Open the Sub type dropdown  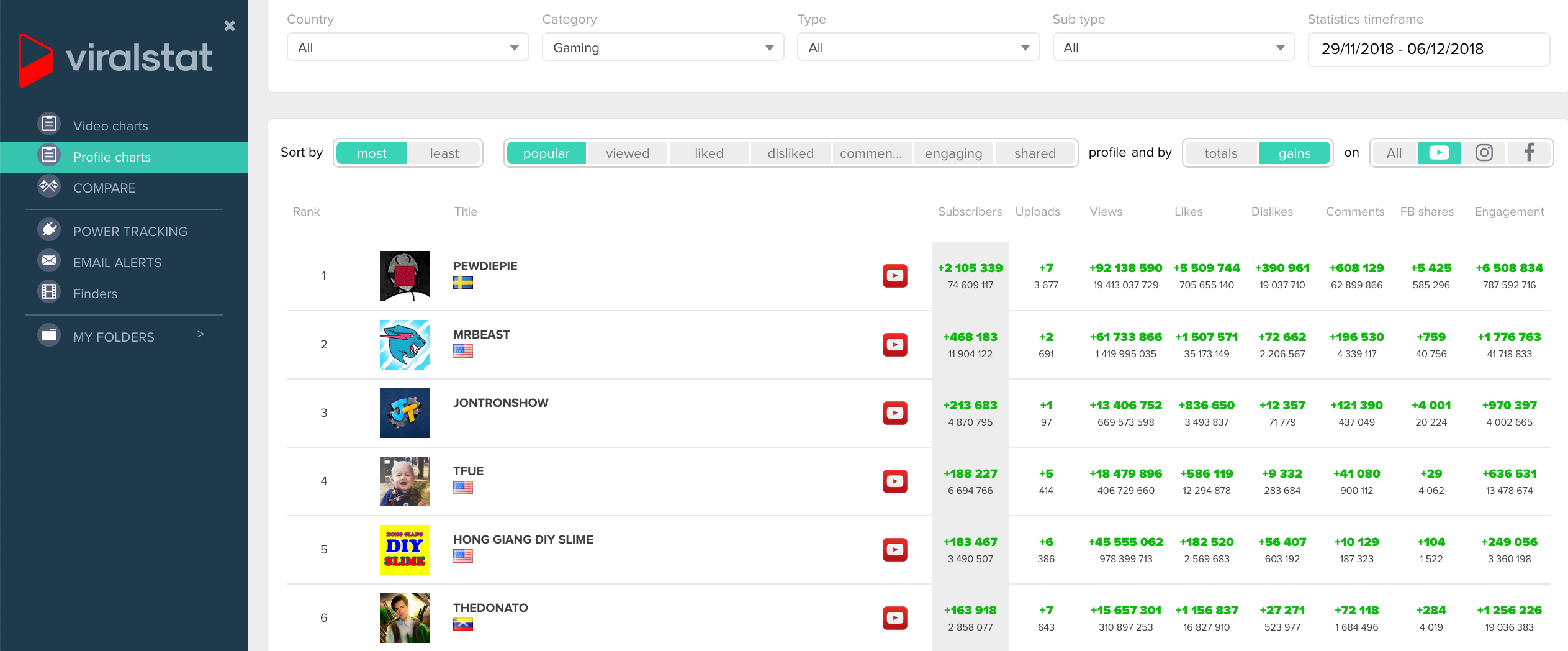click(x=1173, y=47)
